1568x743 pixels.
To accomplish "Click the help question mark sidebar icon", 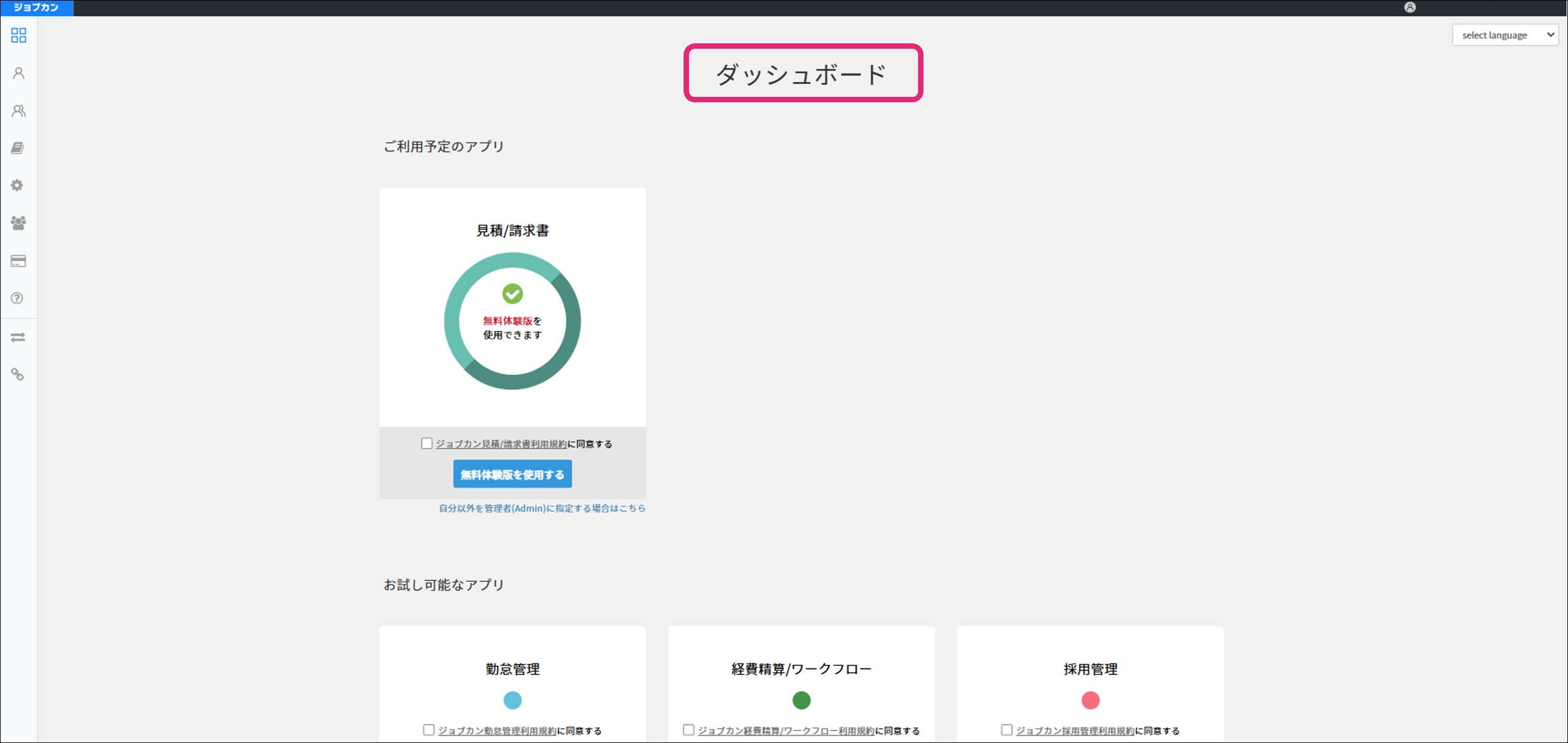I will click(x=17, y=298).
